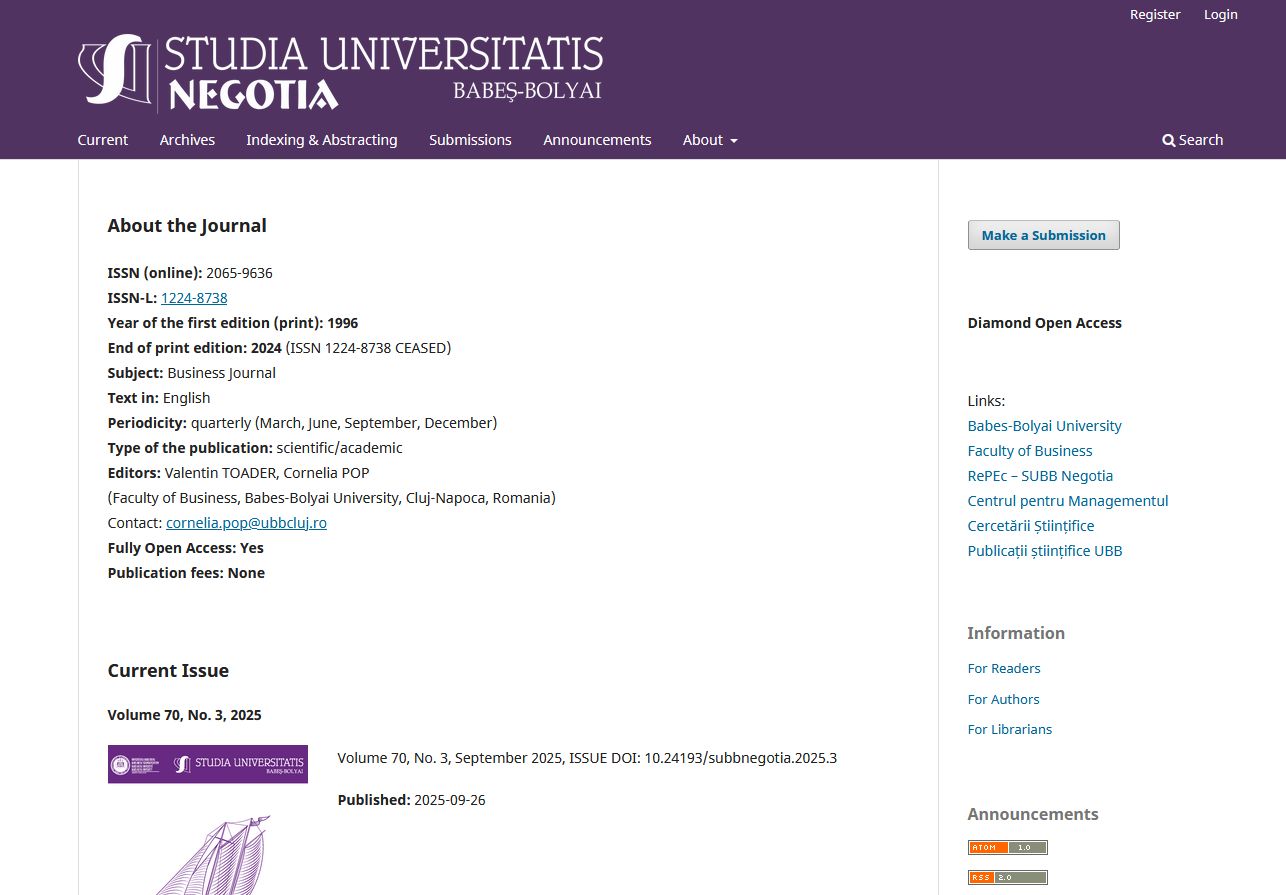Click the About the Journal heading
The height and width of the screenshot is (895, 1286).
[x=187, y=226]
